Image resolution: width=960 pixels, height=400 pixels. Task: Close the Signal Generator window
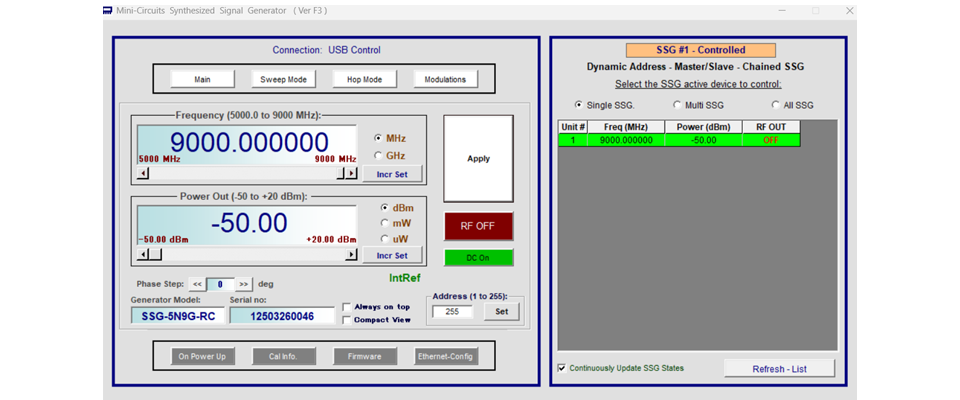(849, 10)
